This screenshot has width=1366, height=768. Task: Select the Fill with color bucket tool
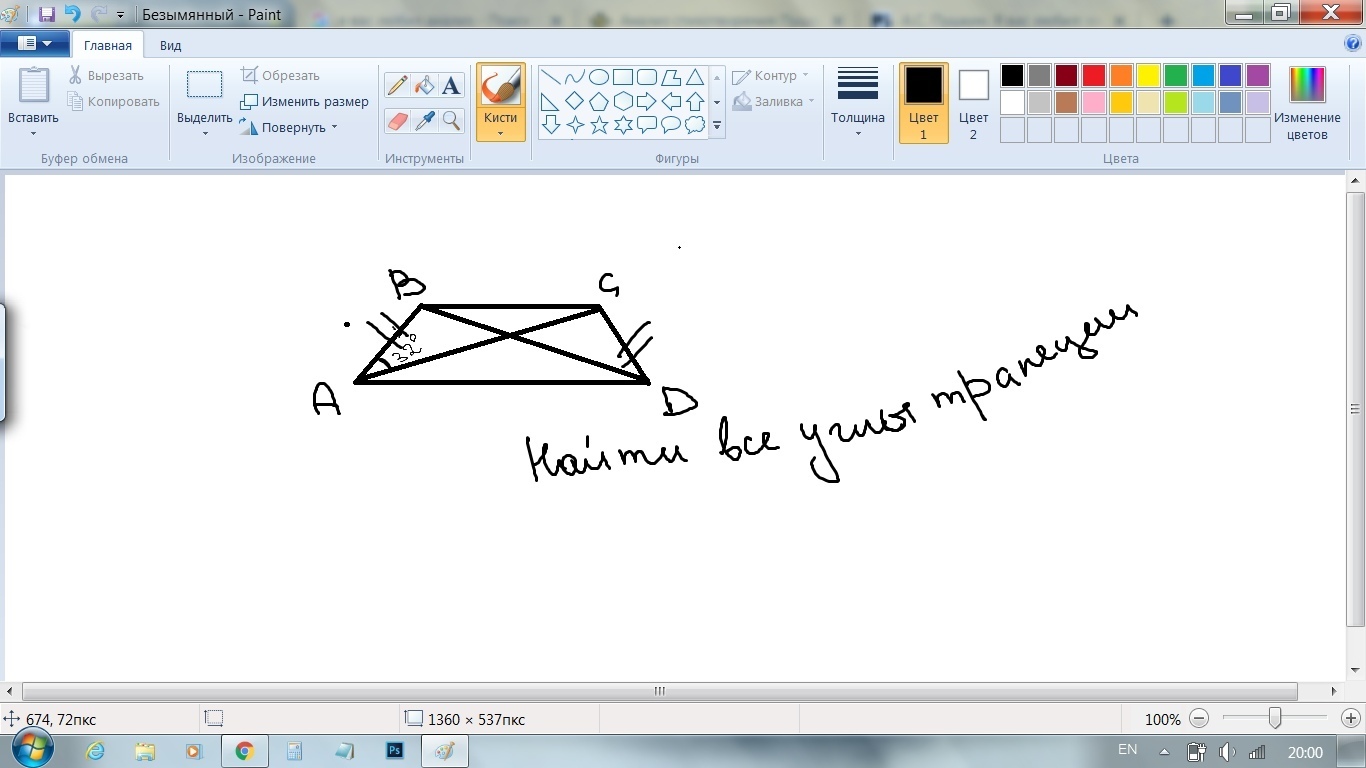tap(424, 86)
